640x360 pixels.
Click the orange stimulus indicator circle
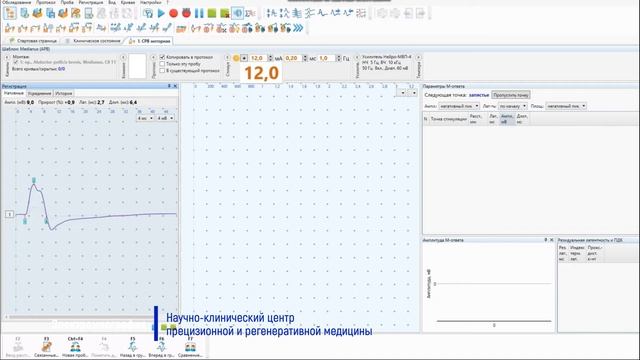pos(236,58)
